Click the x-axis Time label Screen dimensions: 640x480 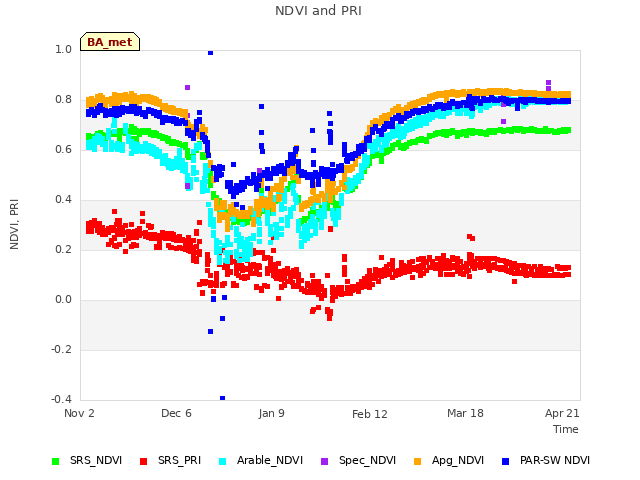pyautogui.click(x=566, y=429)
